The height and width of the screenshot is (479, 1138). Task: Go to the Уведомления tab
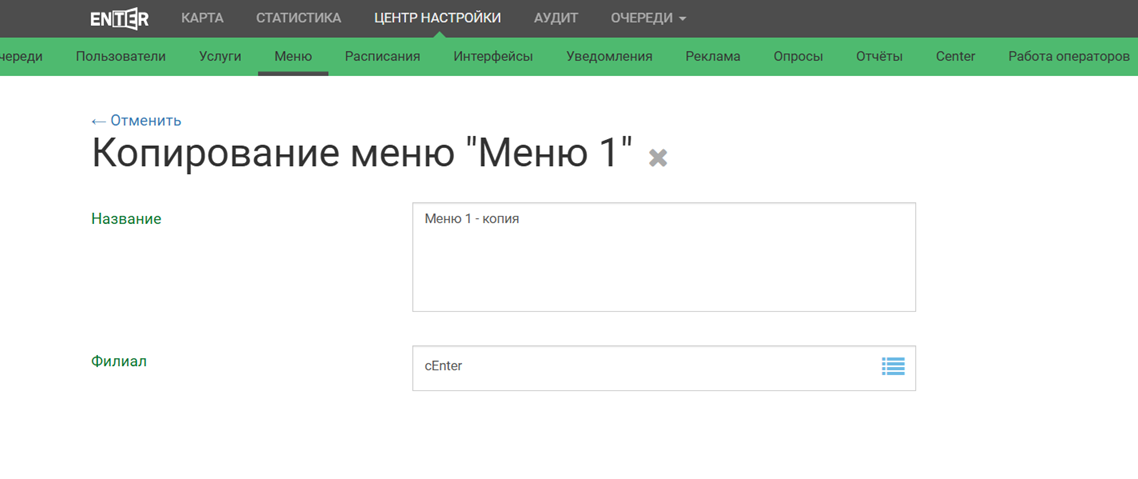click(x=609, y=56)
